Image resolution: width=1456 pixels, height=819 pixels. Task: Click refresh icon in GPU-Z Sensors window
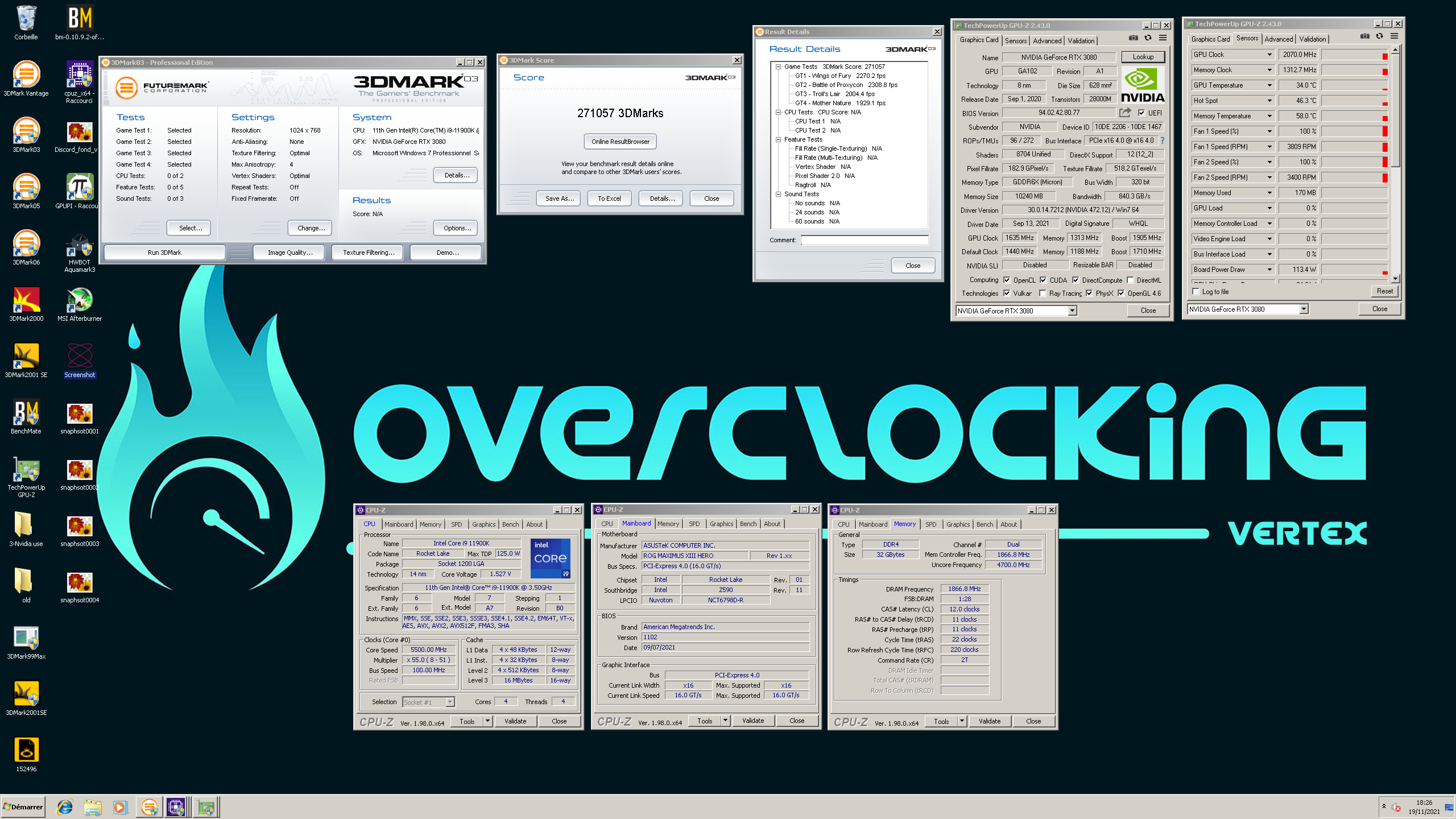click(1379, 36)
